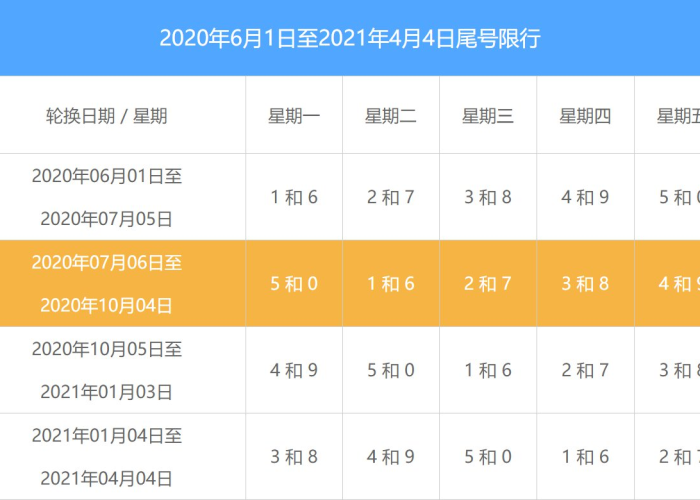Click the 星期三 column header

(x=488, y=116)
